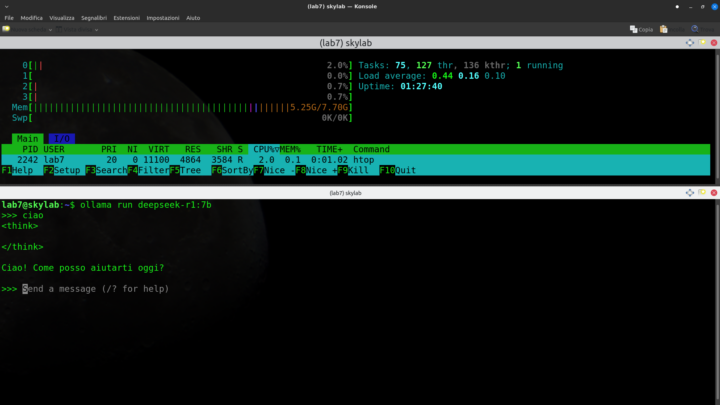
Task: Open the Impostazioni menu
Action: pos(164,18)
